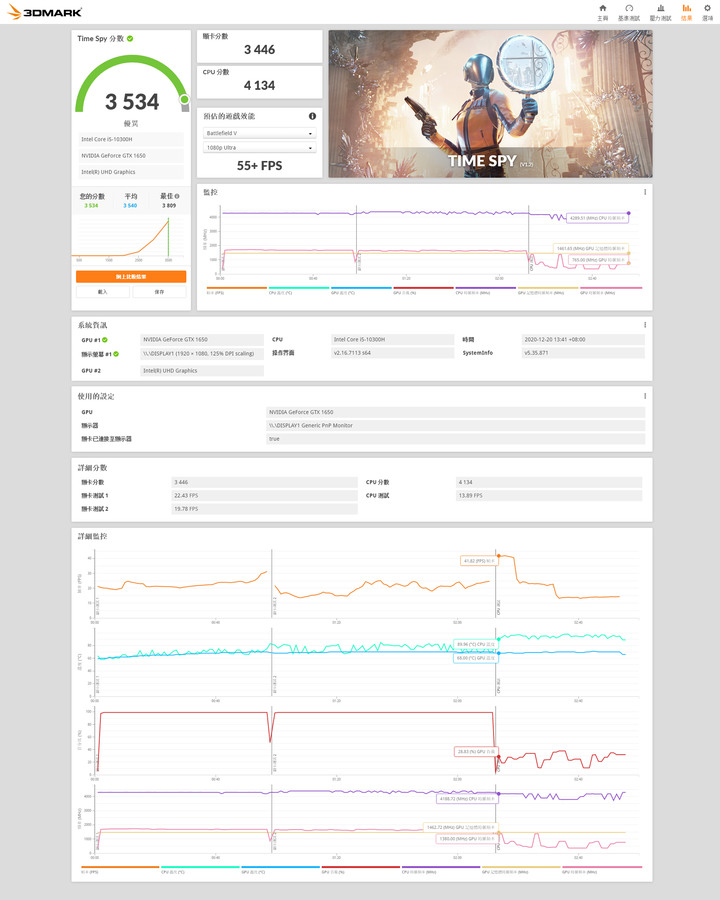
Task: Click the green check next to GPU #1
Action: [104, 340]
